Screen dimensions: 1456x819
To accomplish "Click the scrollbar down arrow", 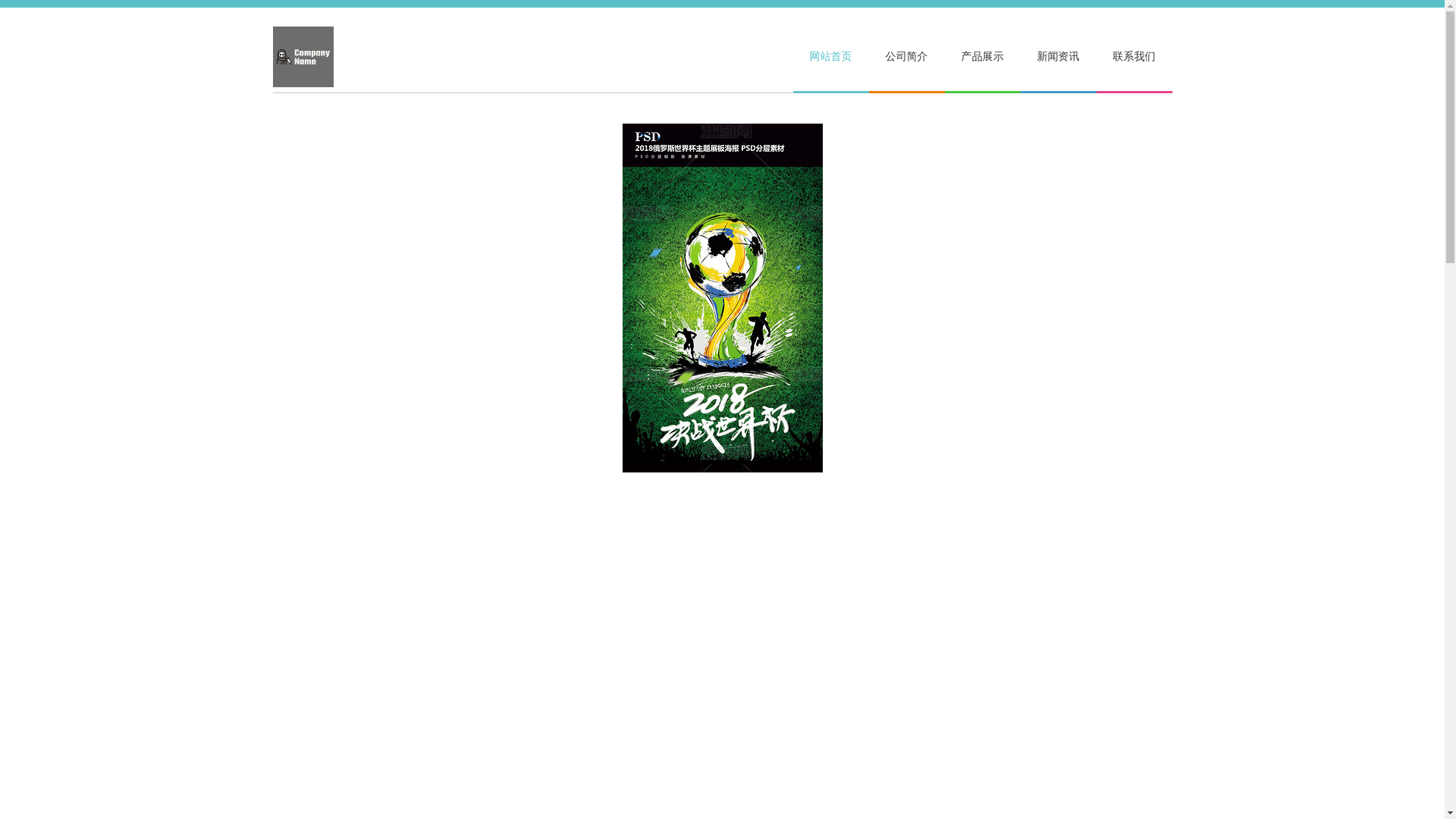I will point(1450,813).
